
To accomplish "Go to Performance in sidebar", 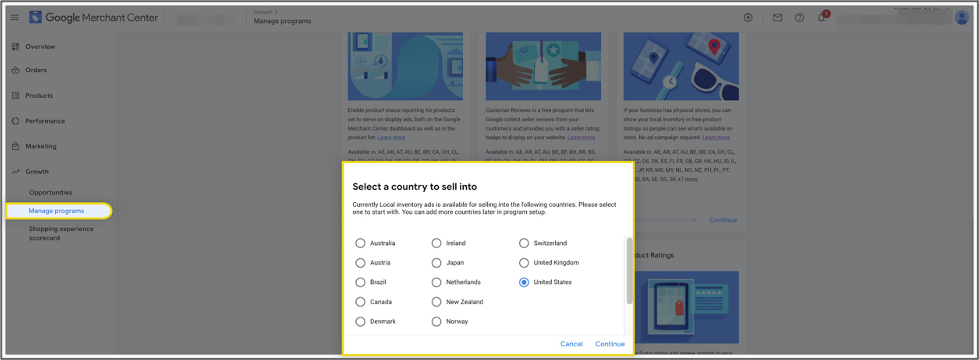I will pos(45,121).
